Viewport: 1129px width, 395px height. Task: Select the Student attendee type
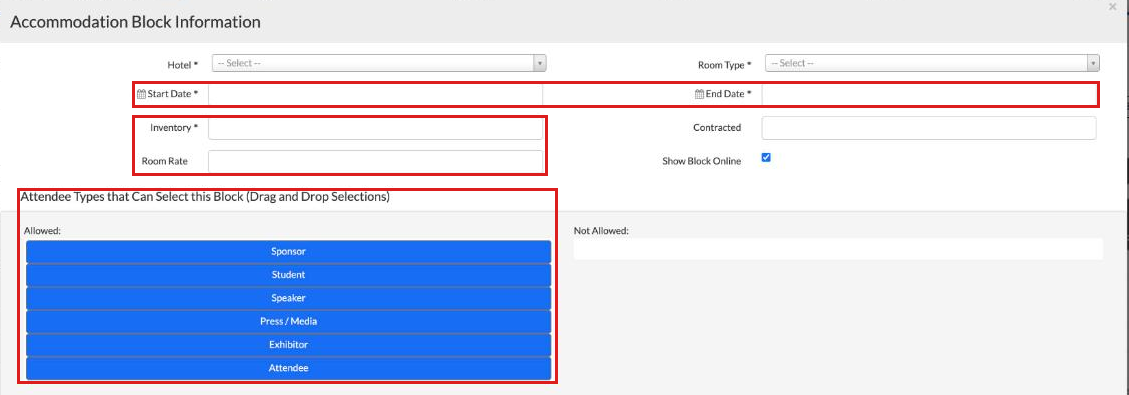point(289,275)
